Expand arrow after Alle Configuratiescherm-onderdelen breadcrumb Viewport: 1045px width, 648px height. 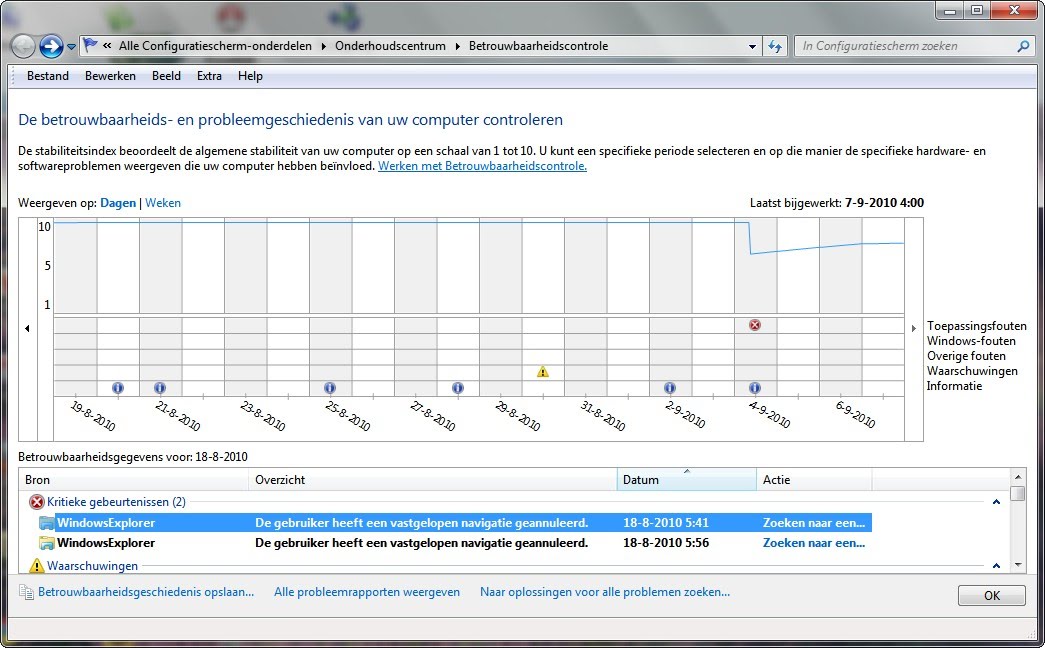(x=324, y=46)
